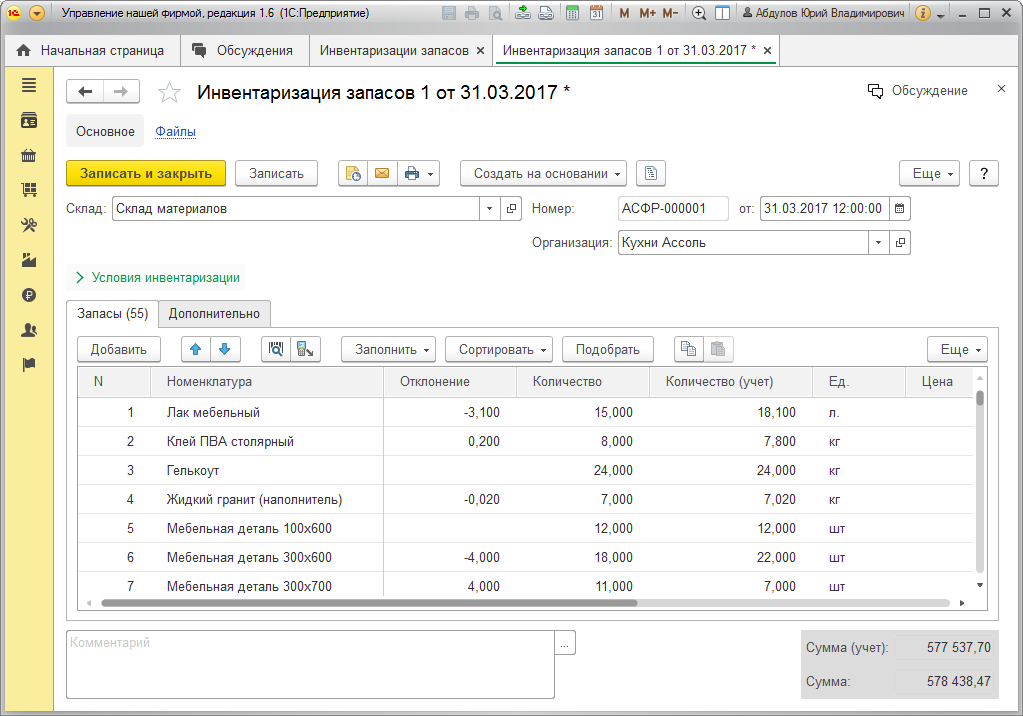Viewport: 1023px width, 716px height.
Task: Move row up with blue up arrow
Action: coord(196,349)
